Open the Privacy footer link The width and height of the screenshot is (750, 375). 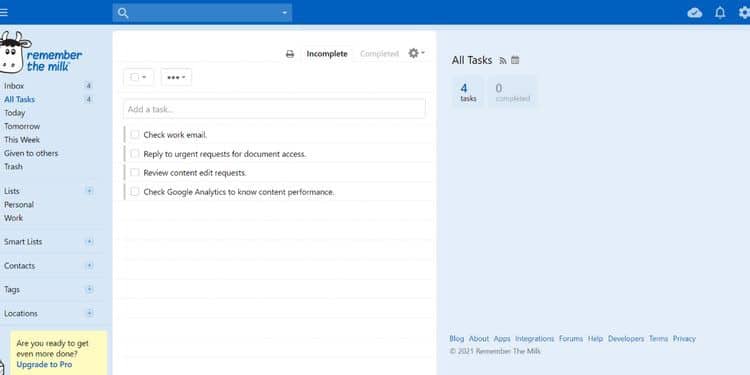684,338
